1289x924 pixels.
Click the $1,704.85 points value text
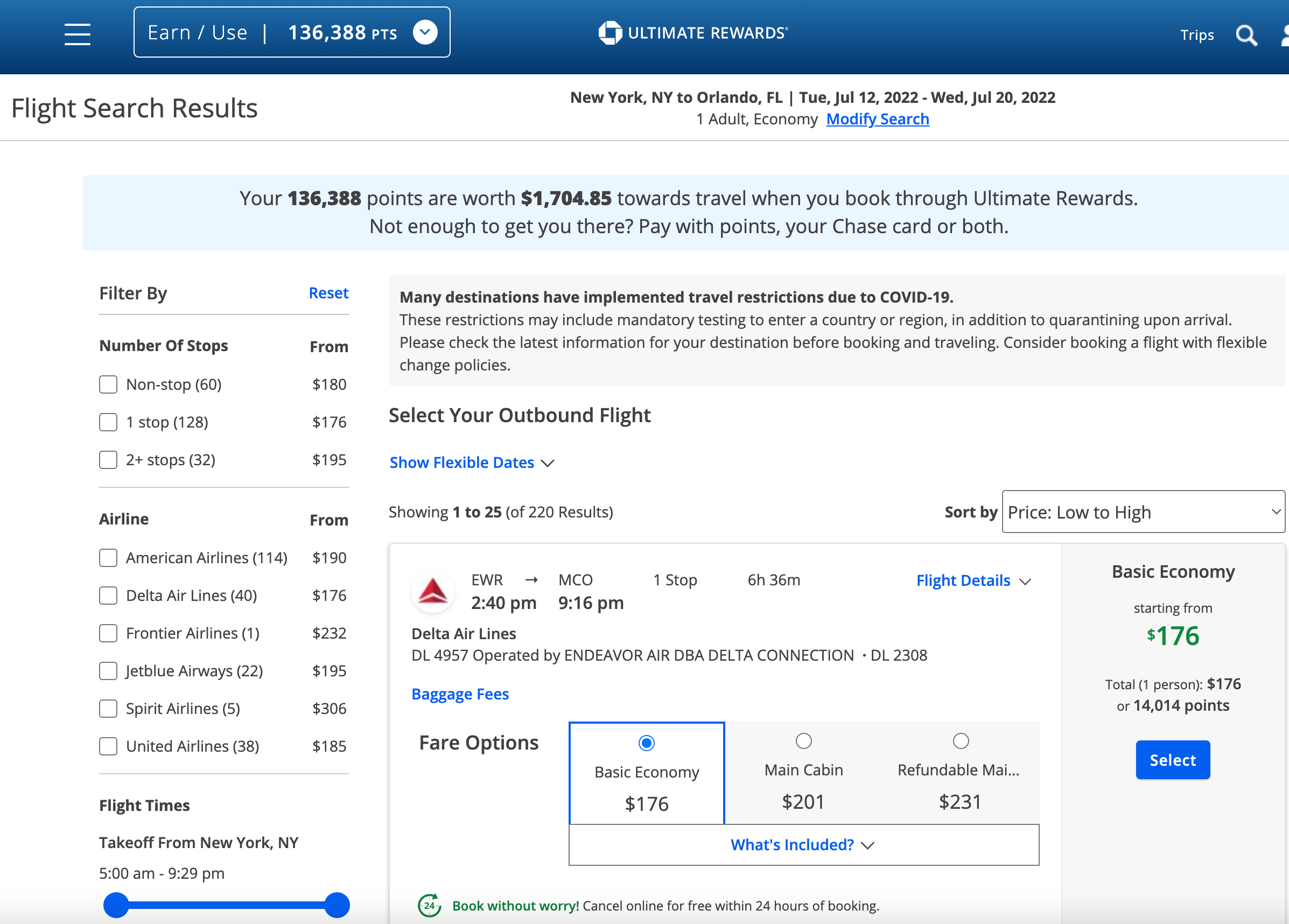(x=566, y=198)
